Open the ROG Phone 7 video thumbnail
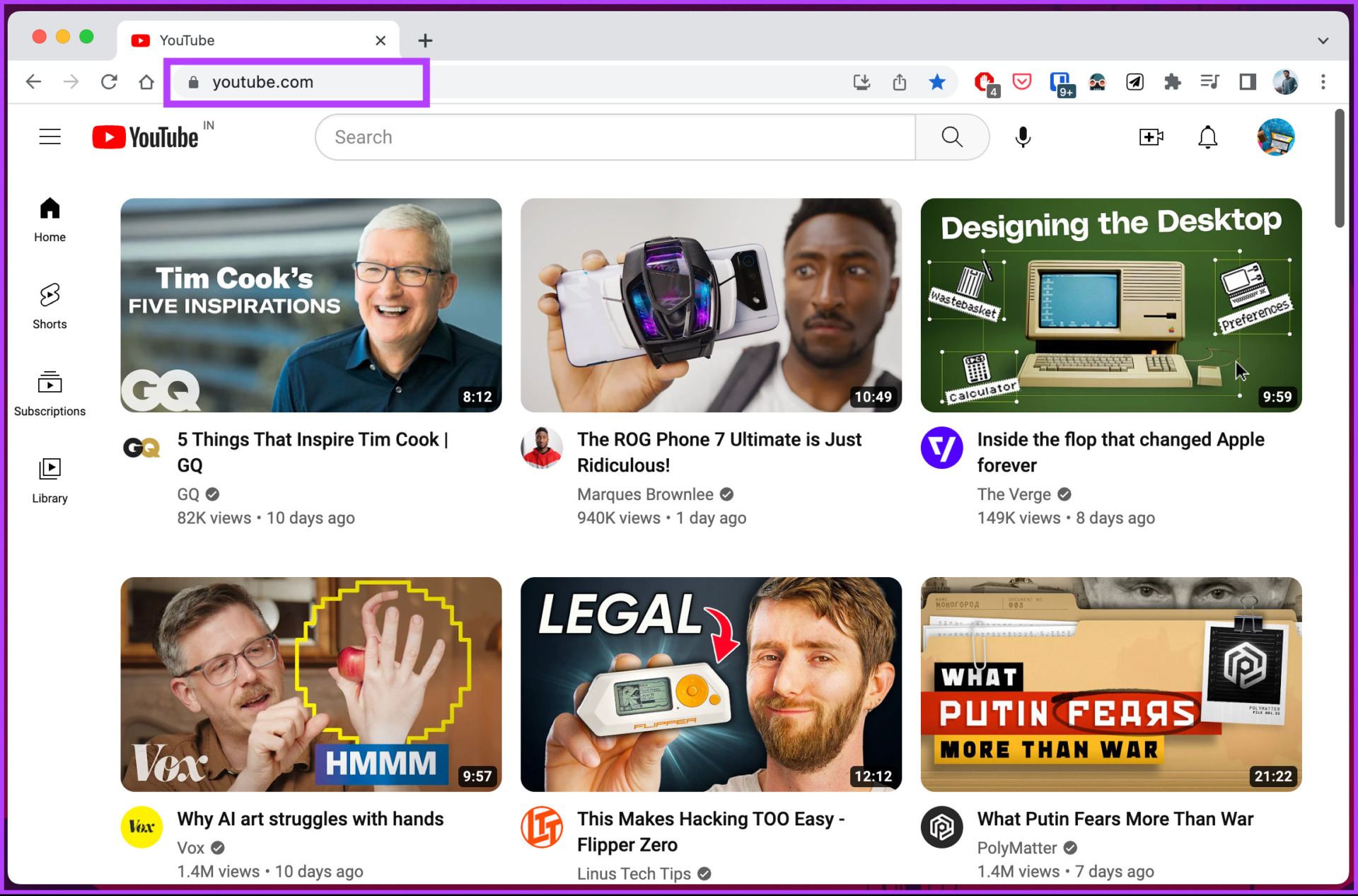 [711, 305]
